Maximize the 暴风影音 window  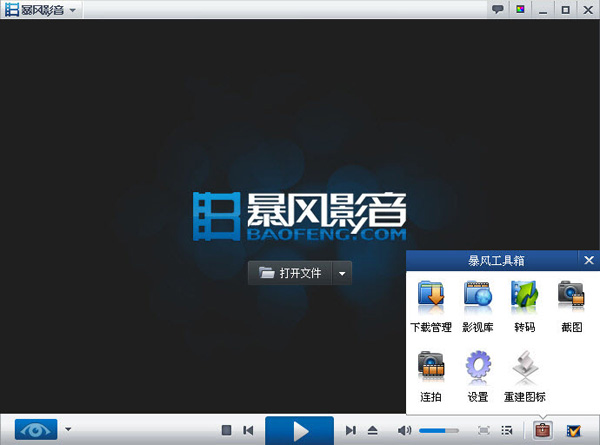[x=565, y=10]
